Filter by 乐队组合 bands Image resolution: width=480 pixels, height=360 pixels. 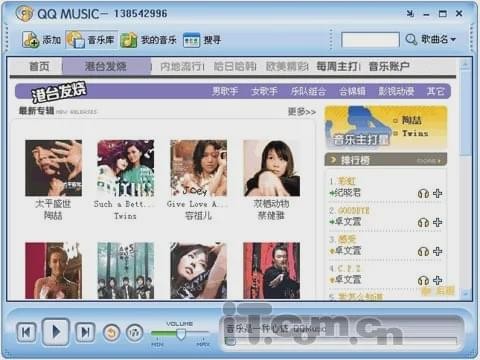coord(308,91)
